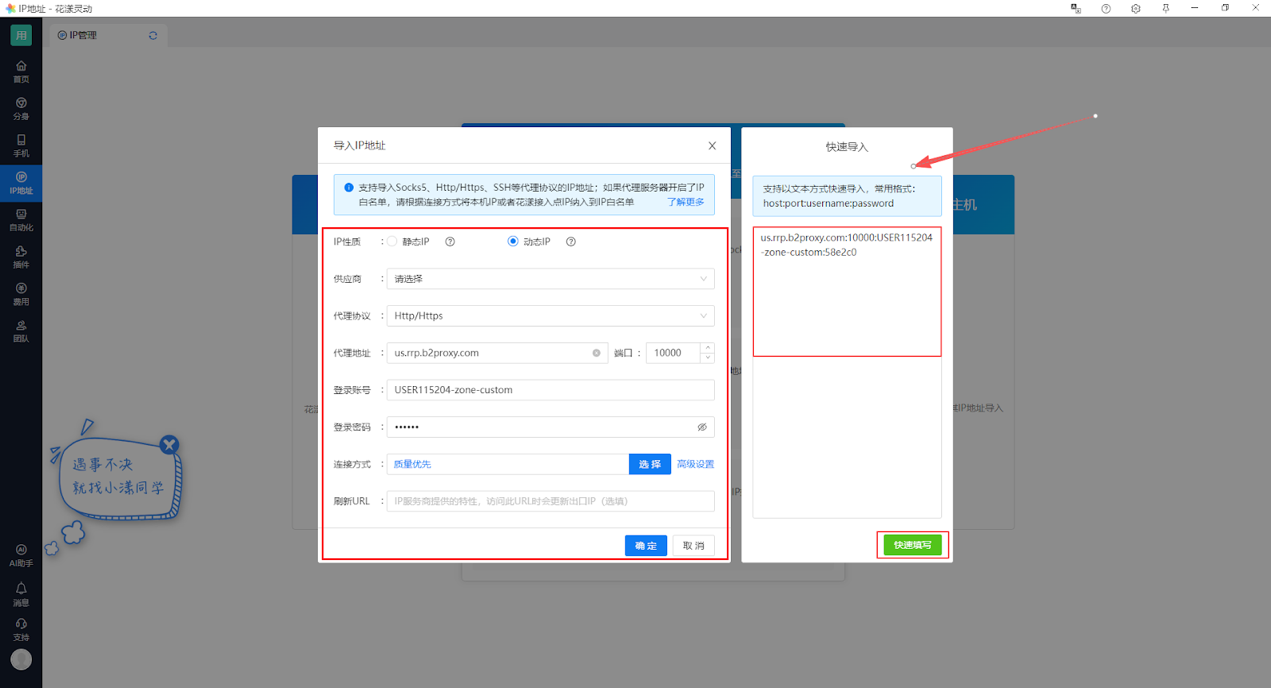Increase the port number with up arrow
This screenshot has height=688, width=1271.
(x=708, y=348)
